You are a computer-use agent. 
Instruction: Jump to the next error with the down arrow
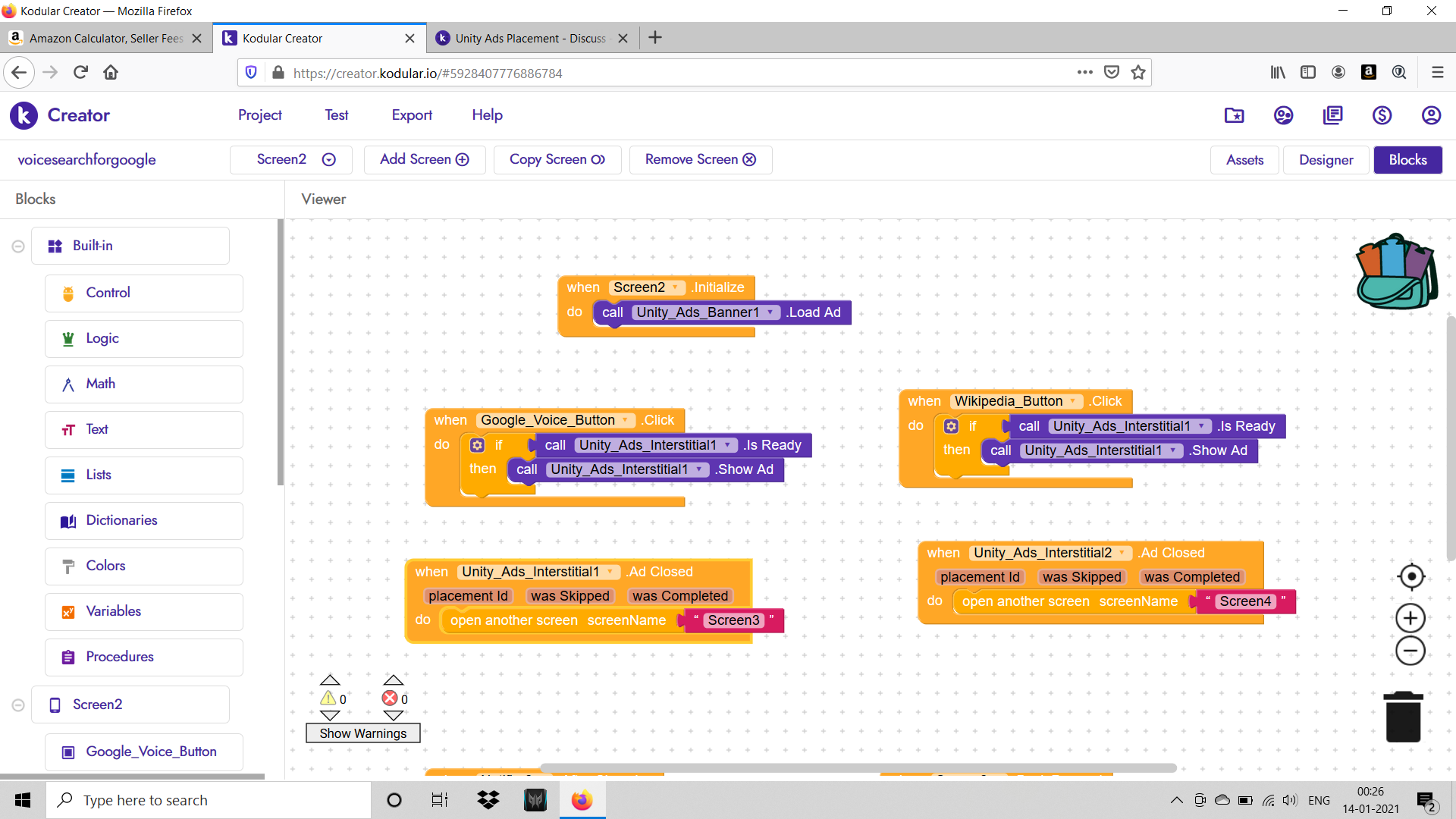(x=393, y=715)
